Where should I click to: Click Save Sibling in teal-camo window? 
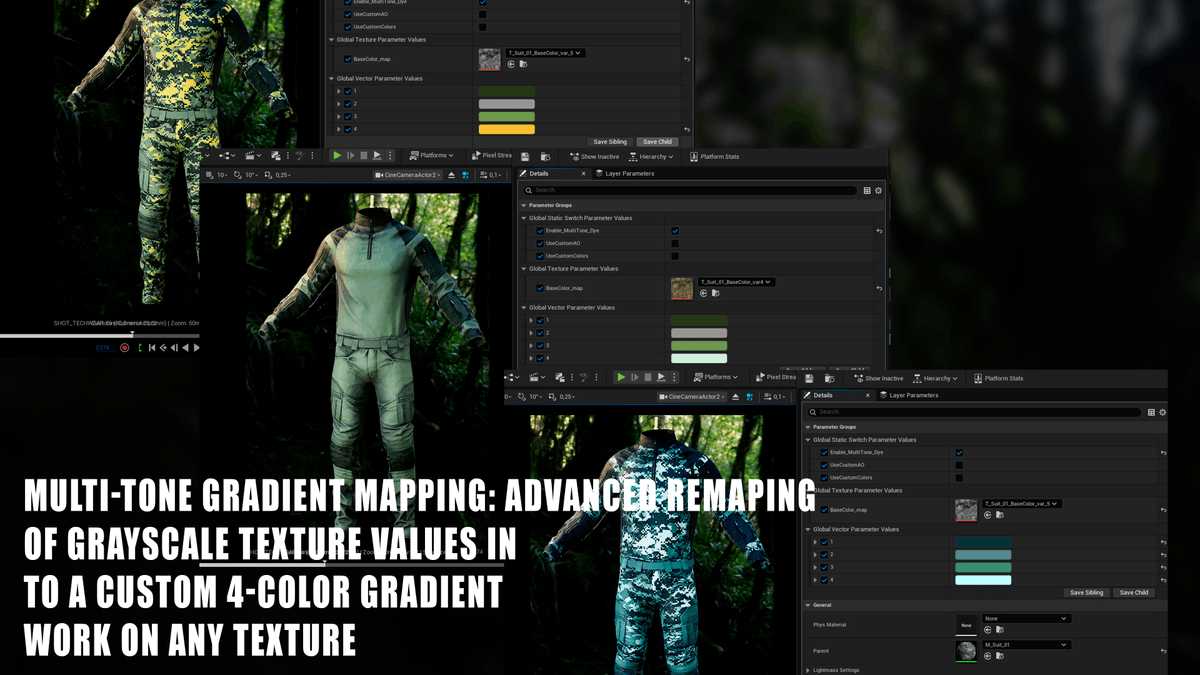[x=1087, y=593]
